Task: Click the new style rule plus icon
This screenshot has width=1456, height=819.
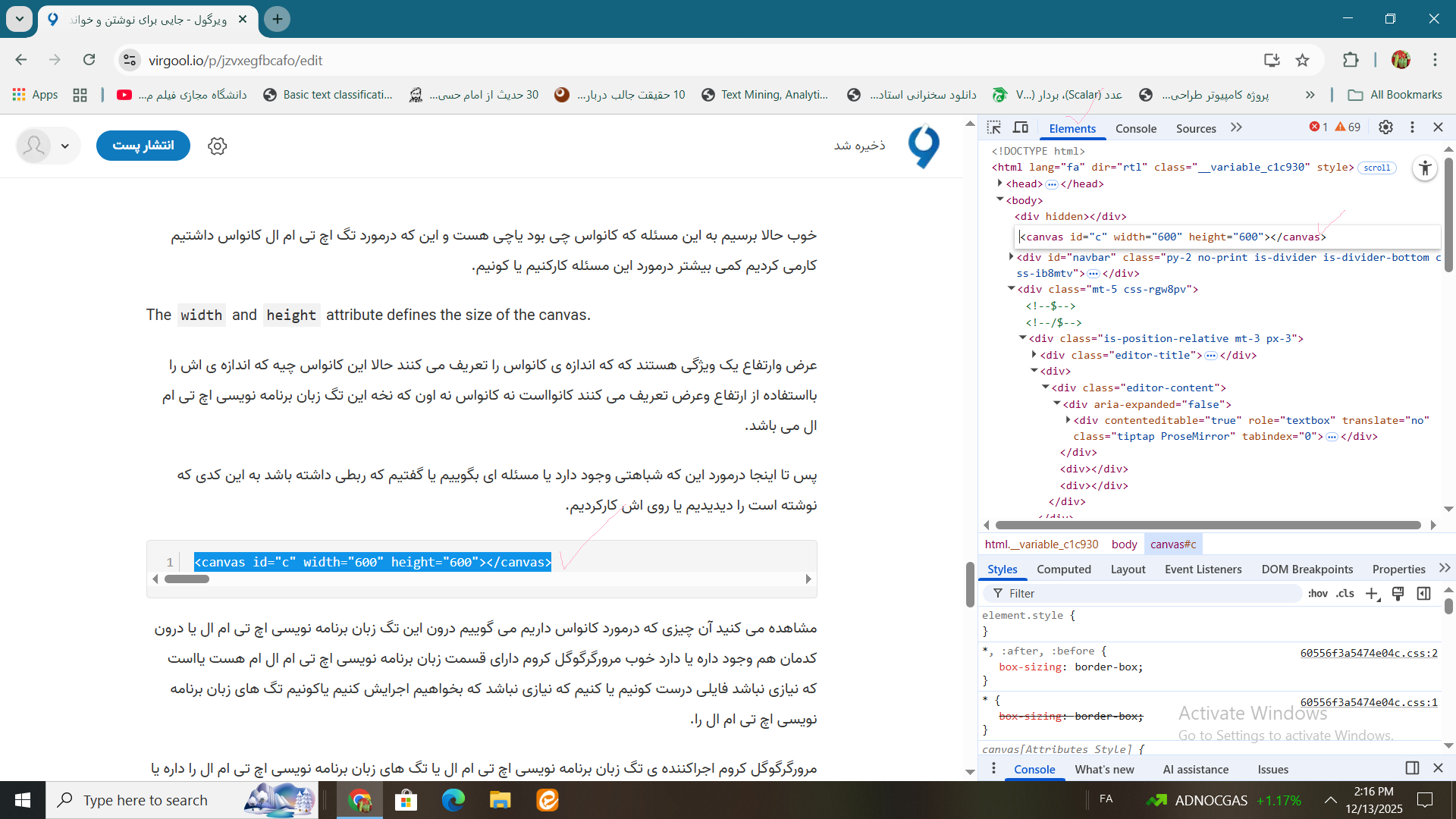Action: pos(1372,594)
